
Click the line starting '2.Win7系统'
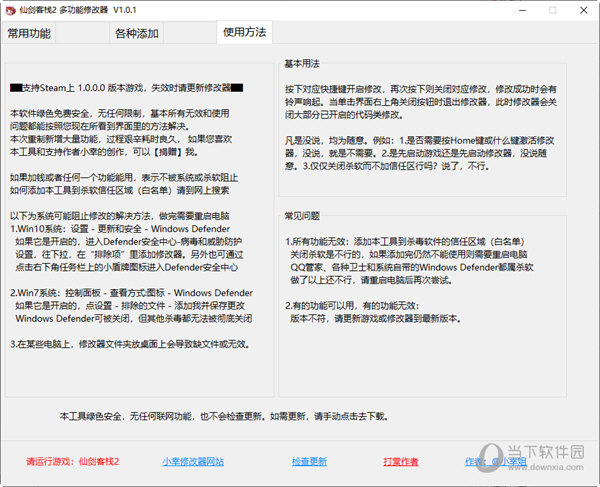coord(131,293)
